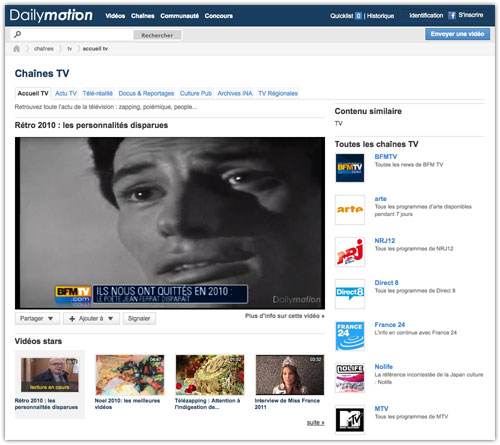Image resolution: width=500 pixels, height=445 pixels.
Task: Click TV under Contenu similaire
Action: 338,123
